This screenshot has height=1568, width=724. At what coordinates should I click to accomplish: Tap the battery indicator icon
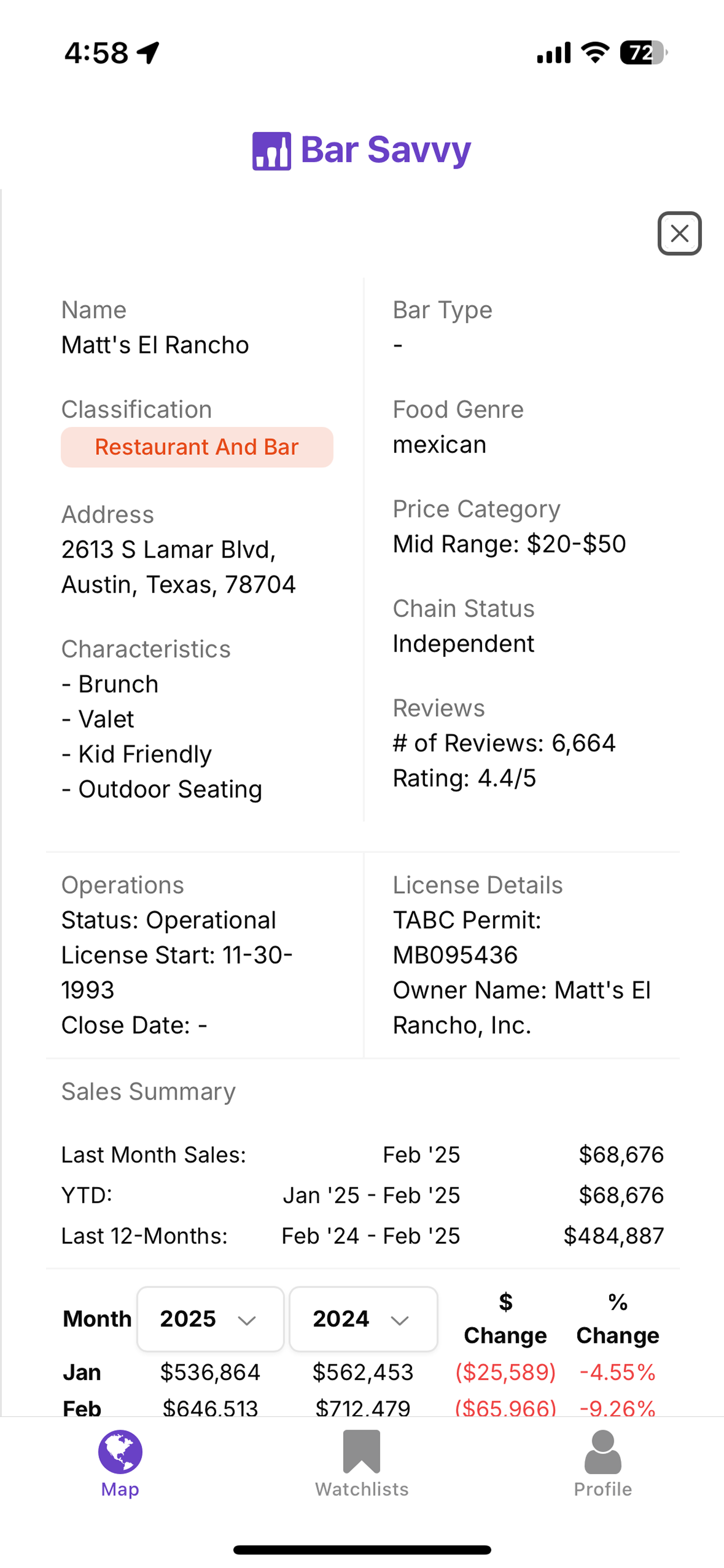642,52
